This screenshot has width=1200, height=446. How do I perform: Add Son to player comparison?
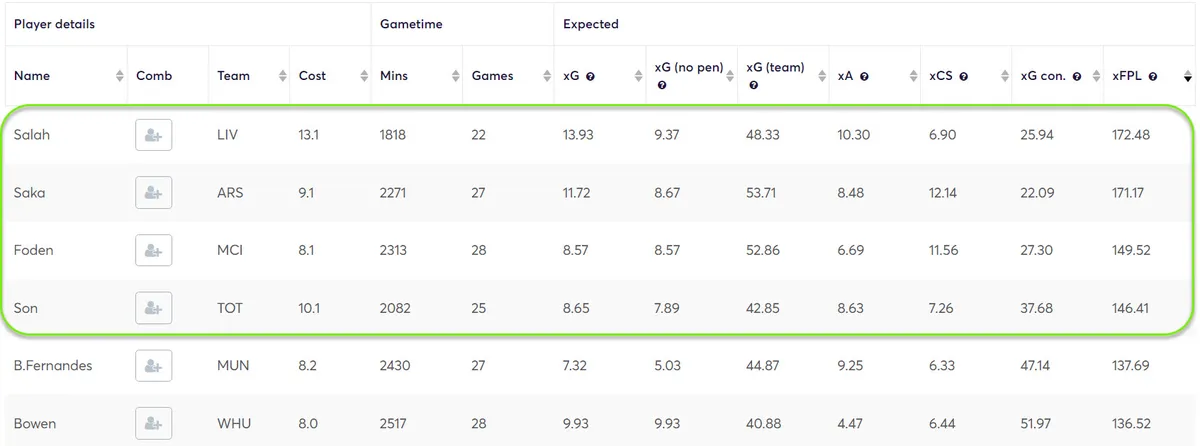point(153,308)
